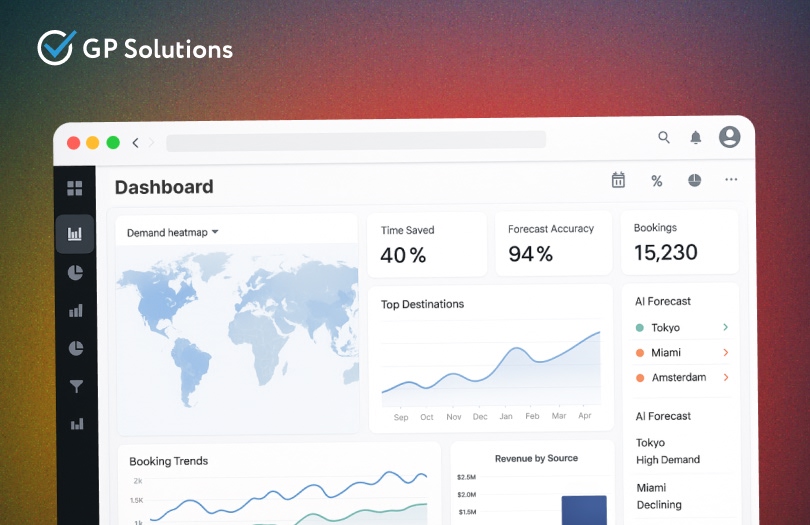Click the percent icon in Dashboard header

click(657, 181)
